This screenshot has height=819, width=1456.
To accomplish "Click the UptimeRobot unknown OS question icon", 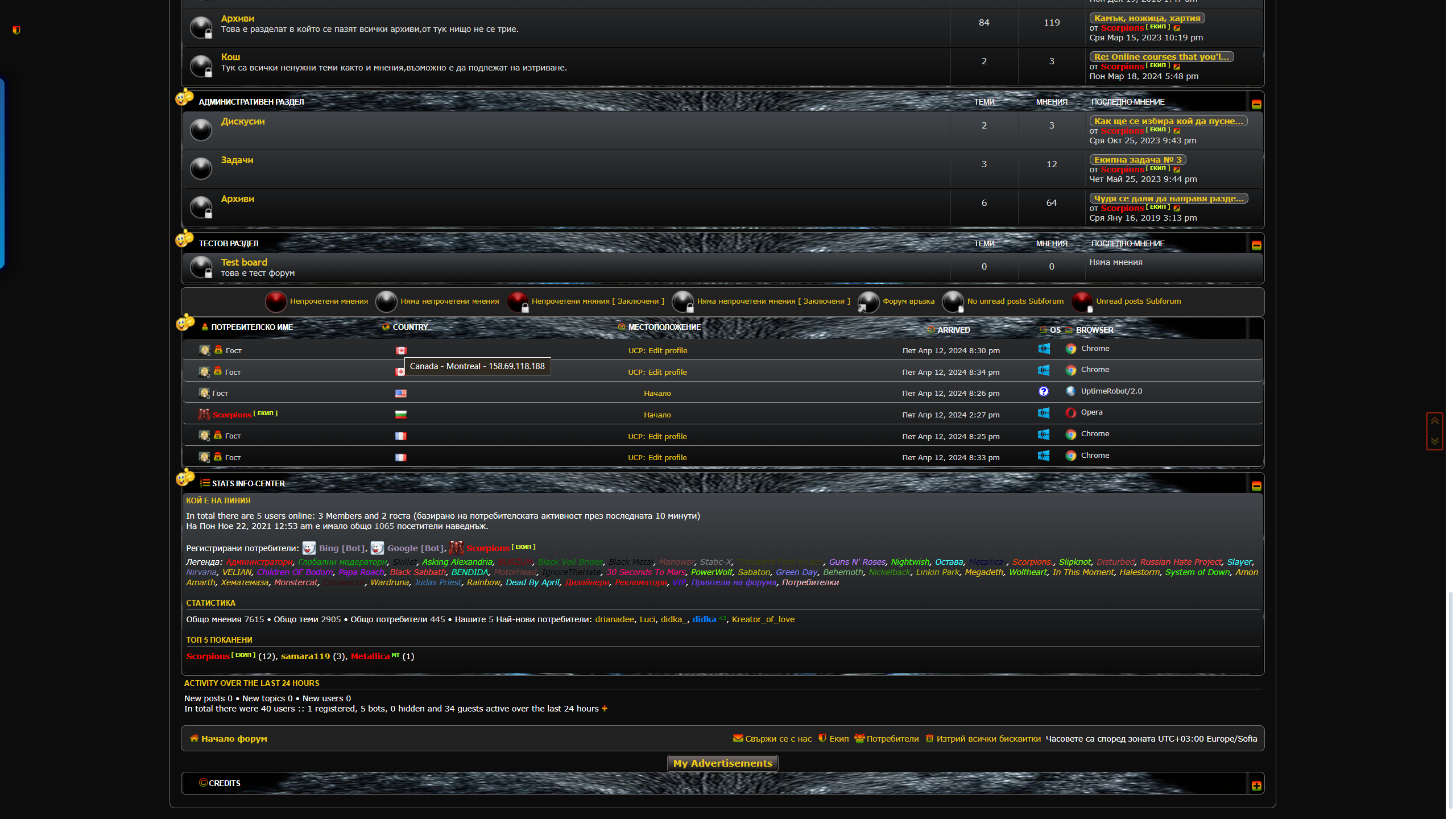I will click(1043, 391).
